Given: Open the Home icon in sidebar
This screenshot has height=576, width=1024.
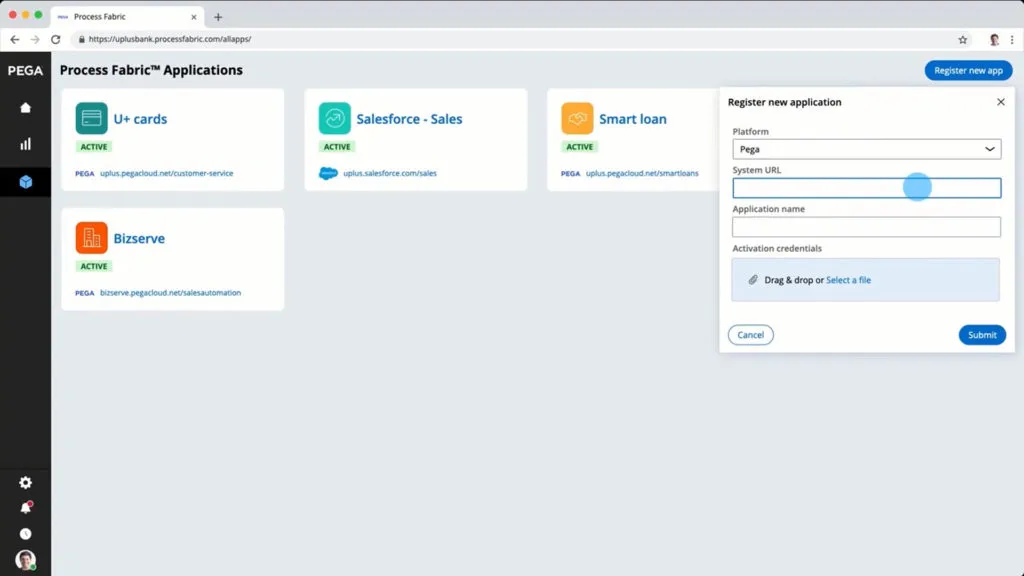Looking at the screenshot, I should pyautogui.click(x=25, y=108).
